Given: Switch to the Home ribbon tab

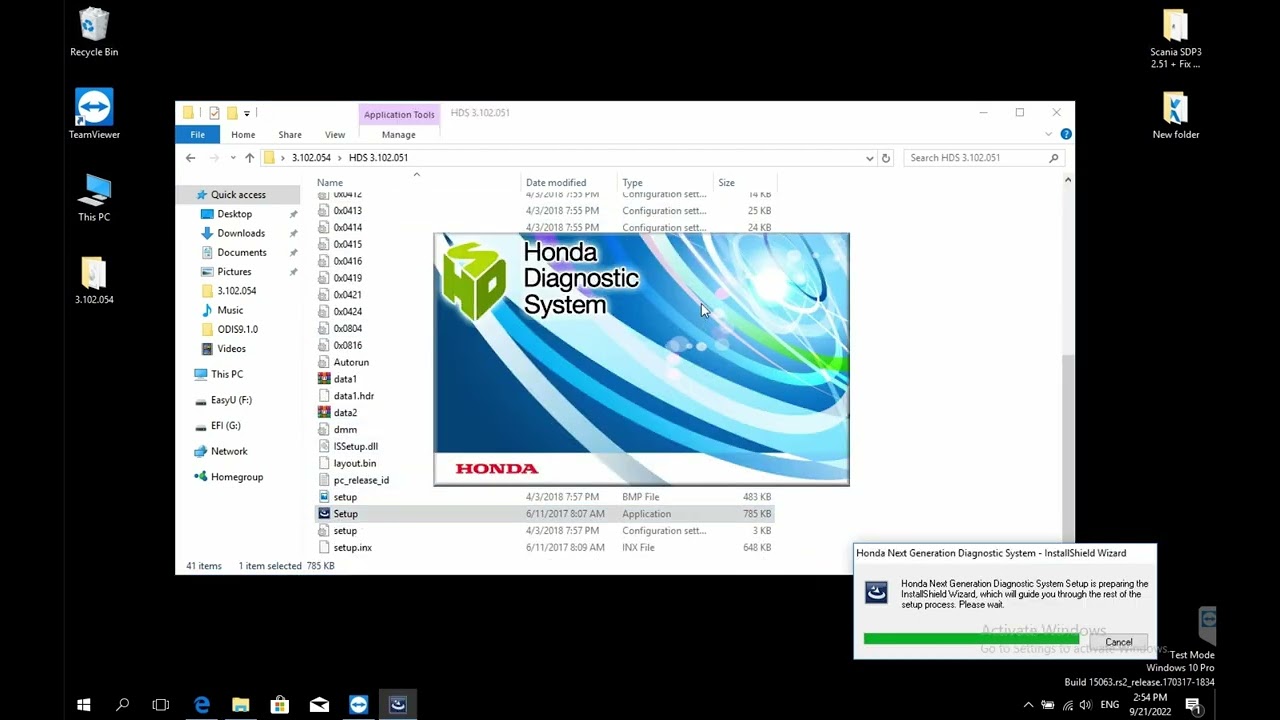Looking at the screenshot, I should coord(243,134).
